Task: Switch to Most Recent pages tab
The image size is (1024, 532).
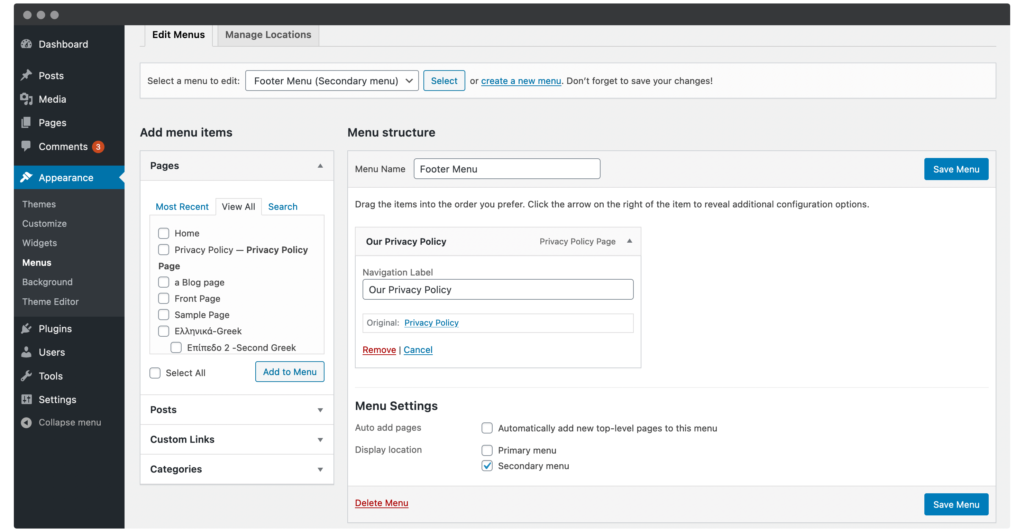Action: click(x=182, y=207)
